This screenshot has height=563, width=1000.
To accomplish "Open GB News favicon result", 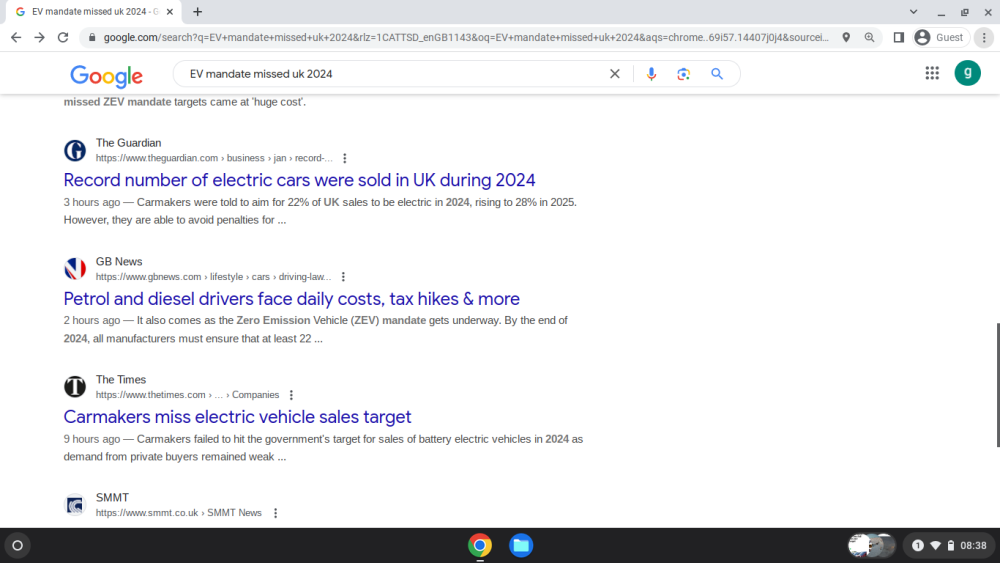I will tap(75, 268).
